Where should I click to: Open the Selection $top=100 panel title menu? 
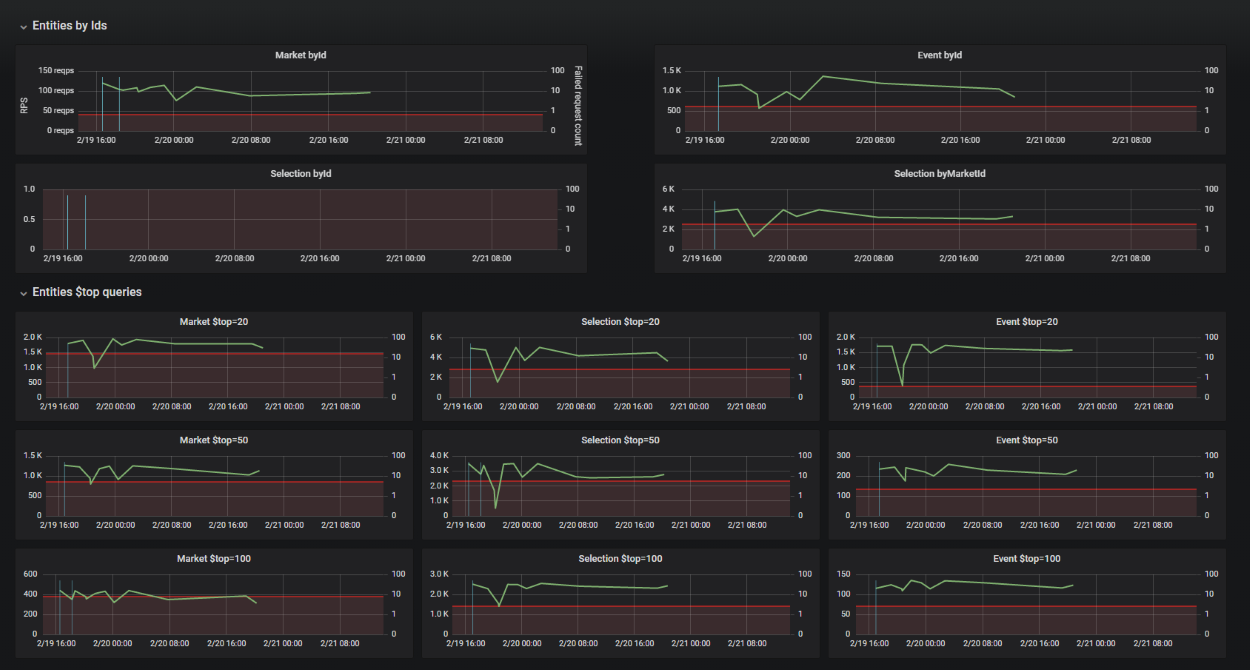pos(620,559)
